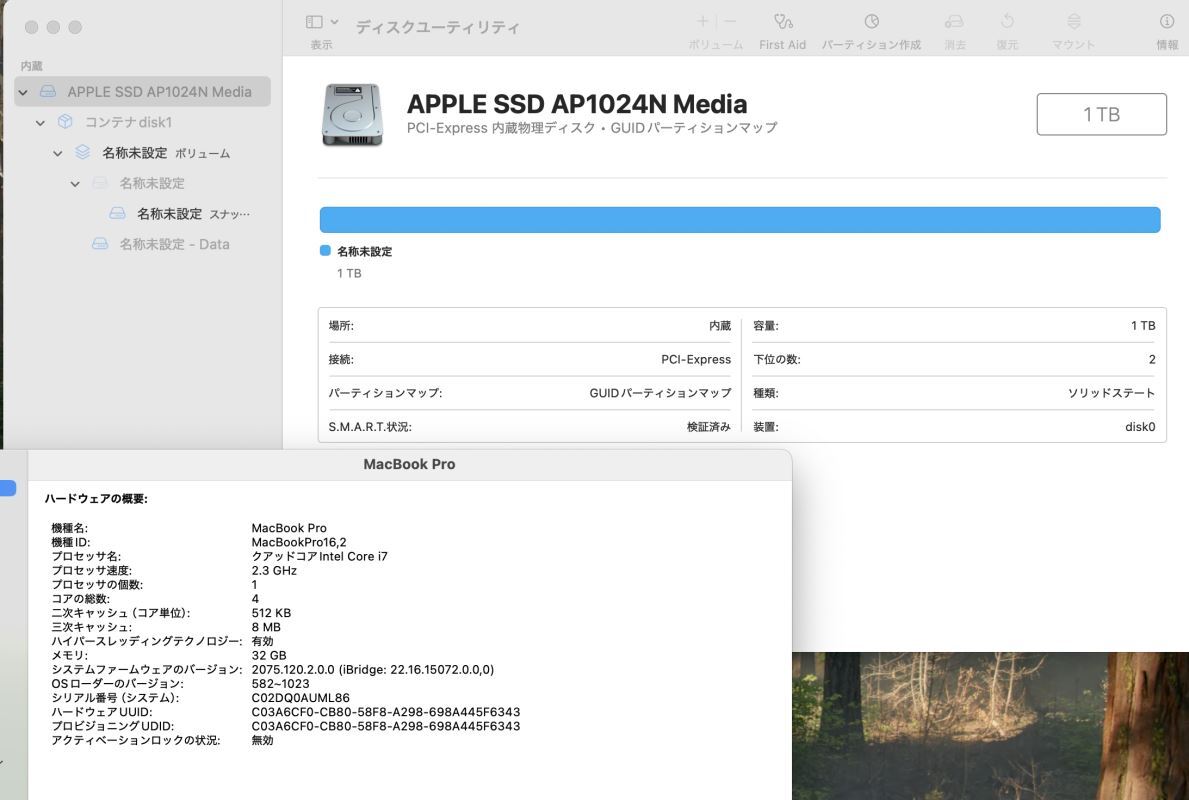Click the 2.3 GHz processor speed
Viewport: 1189px width, 800px height.
point(274,570)
